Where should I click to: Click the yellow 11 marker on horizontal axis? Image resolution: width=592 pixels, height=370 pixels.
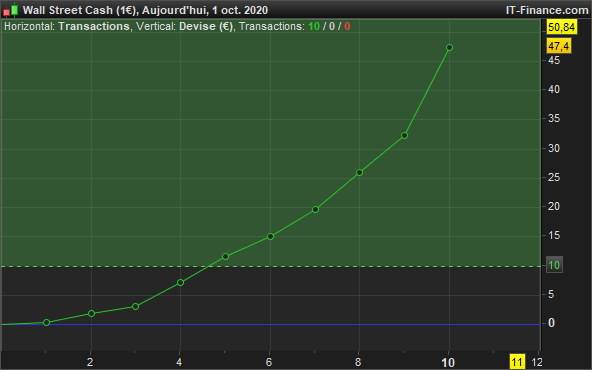coord(517,362)
